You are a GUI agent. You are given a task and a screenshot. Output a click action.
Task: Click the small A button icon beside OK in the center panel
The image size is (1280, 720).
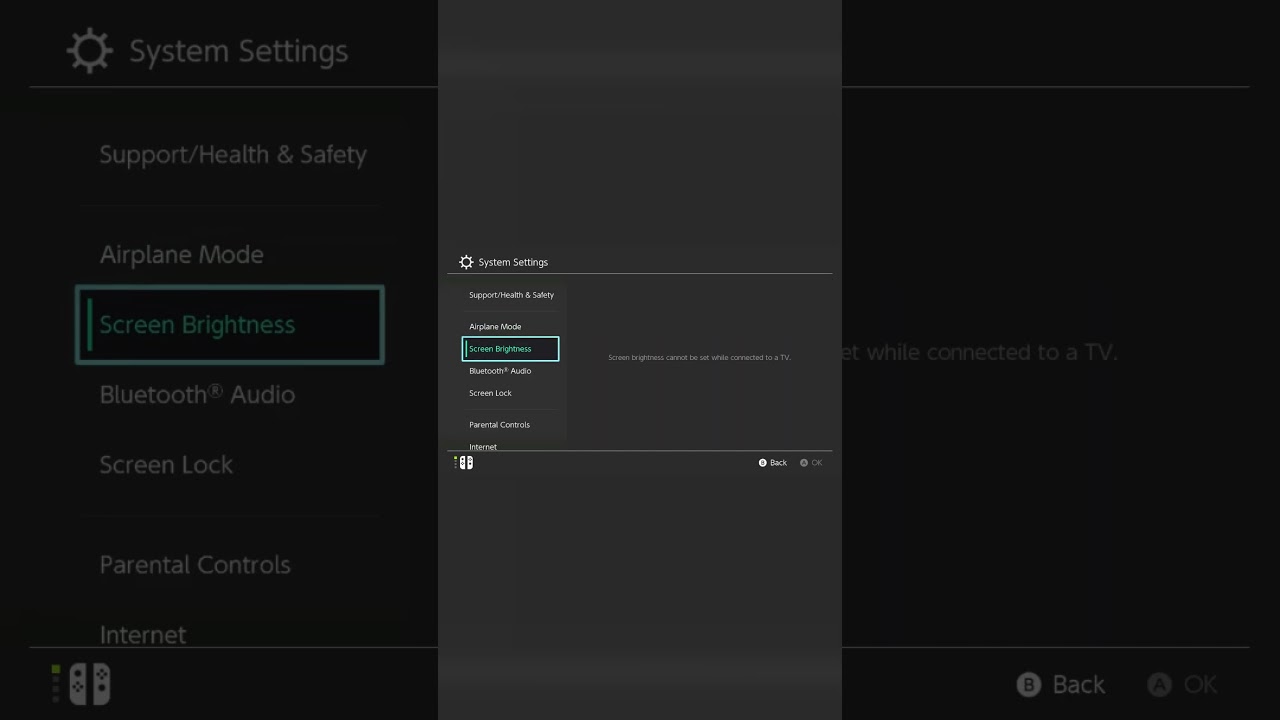(x=804, y=463)
